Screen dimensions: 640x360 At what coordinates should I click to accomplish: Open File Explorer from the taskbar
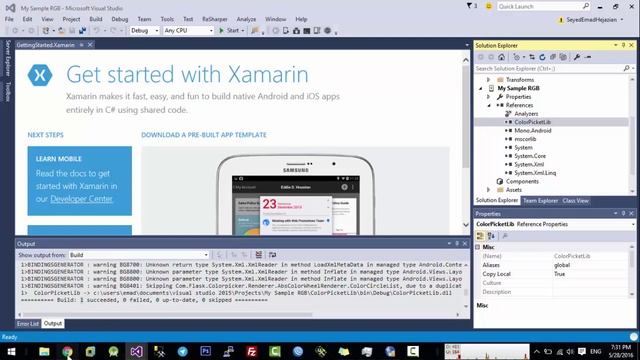[x=44, y=351]
